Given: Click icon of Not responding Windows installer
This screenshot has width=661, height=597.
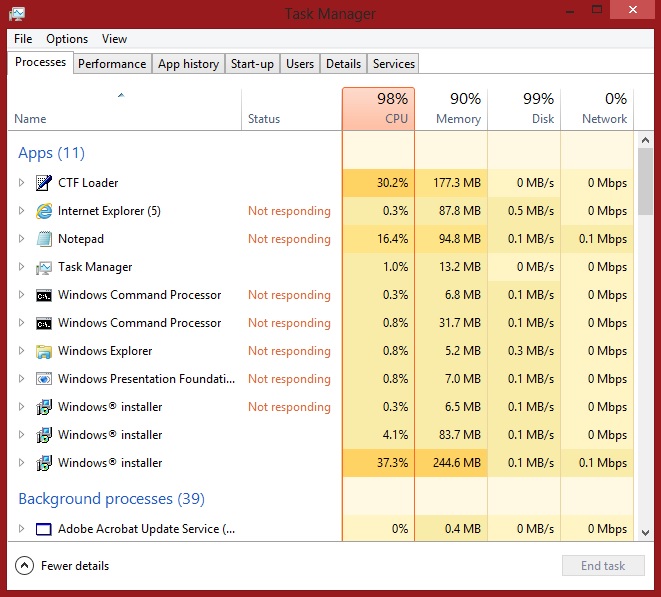Looking at the screenshot, I should pos(44,407).
